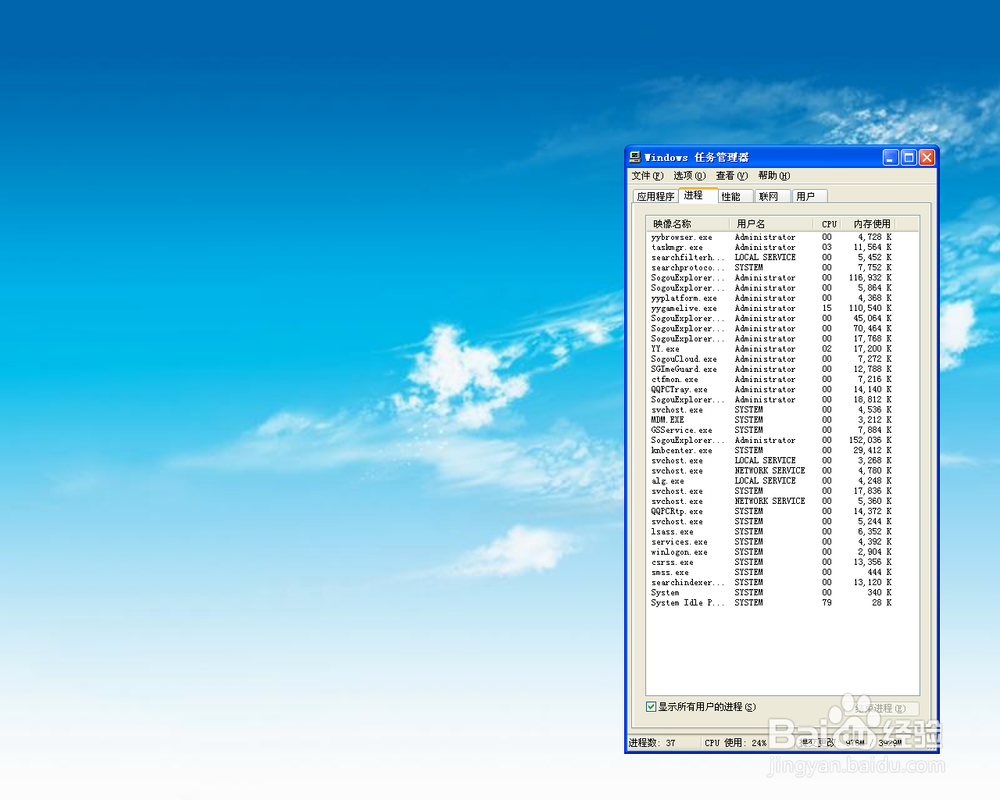The image size is (1000, 800).
Task: Select the taskmgr.exe process
Action: coord(771,248)
